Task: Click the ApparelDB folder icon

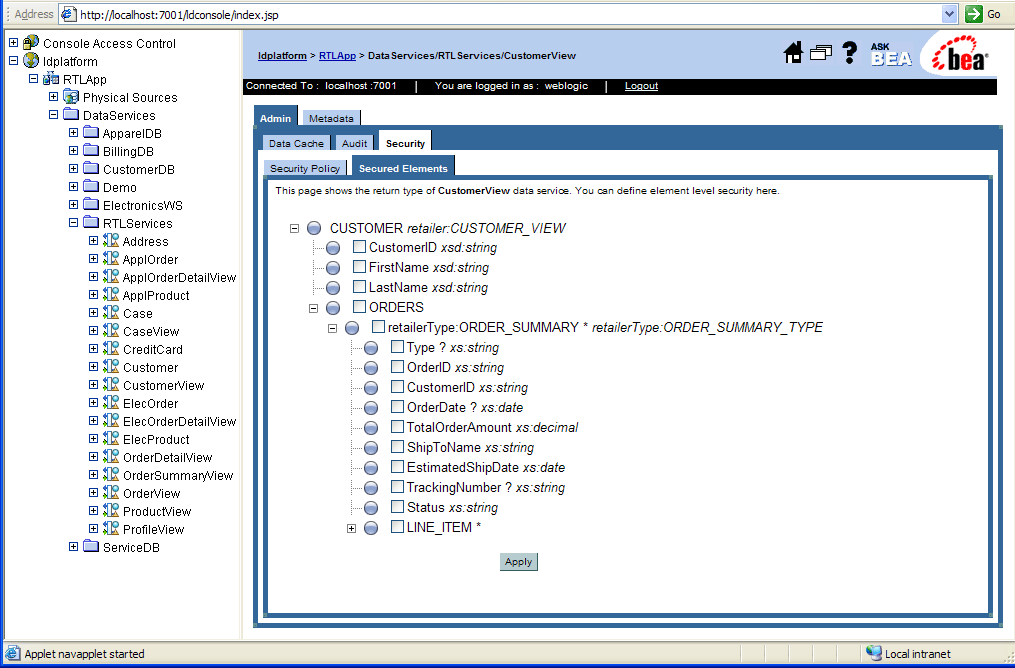Action: (x=91, y=133)
